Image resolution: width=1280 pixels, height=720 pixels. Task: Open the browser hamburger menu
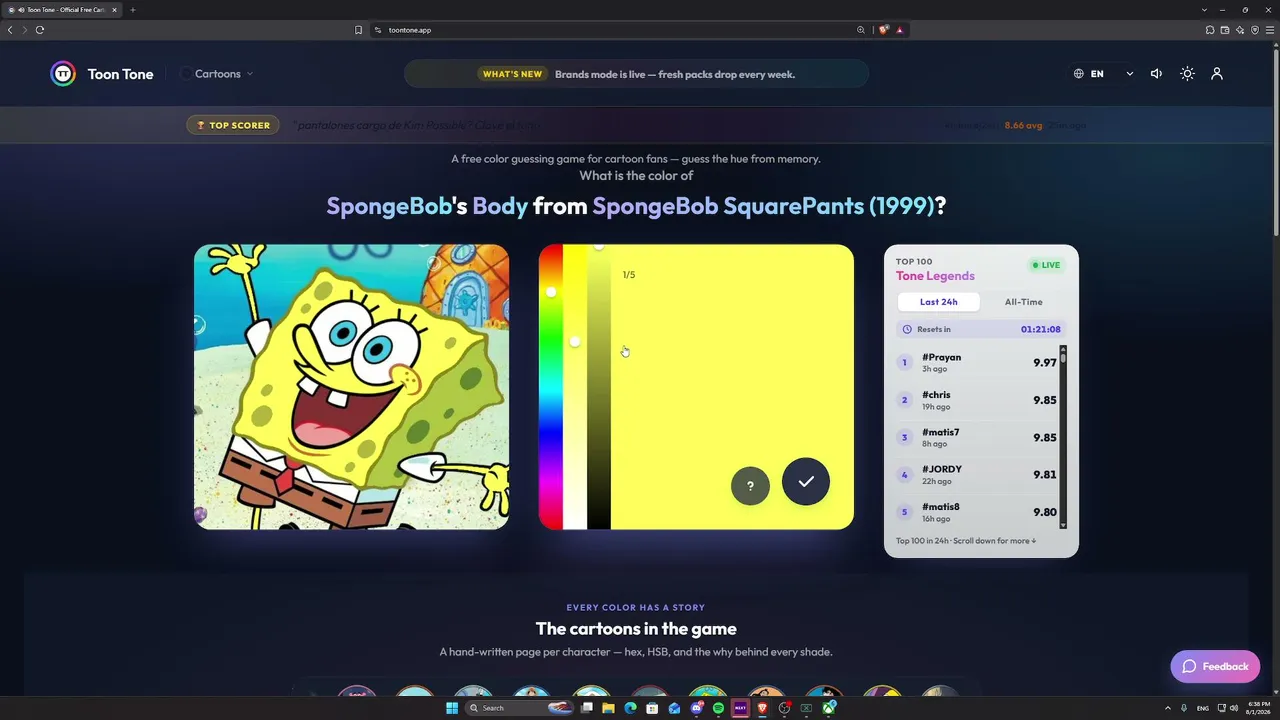coord(1270,30)
